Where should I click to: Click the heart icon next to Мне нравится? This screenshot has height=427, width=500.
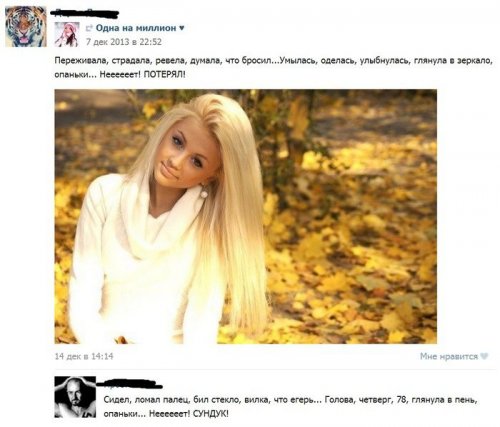coord(485,356)
